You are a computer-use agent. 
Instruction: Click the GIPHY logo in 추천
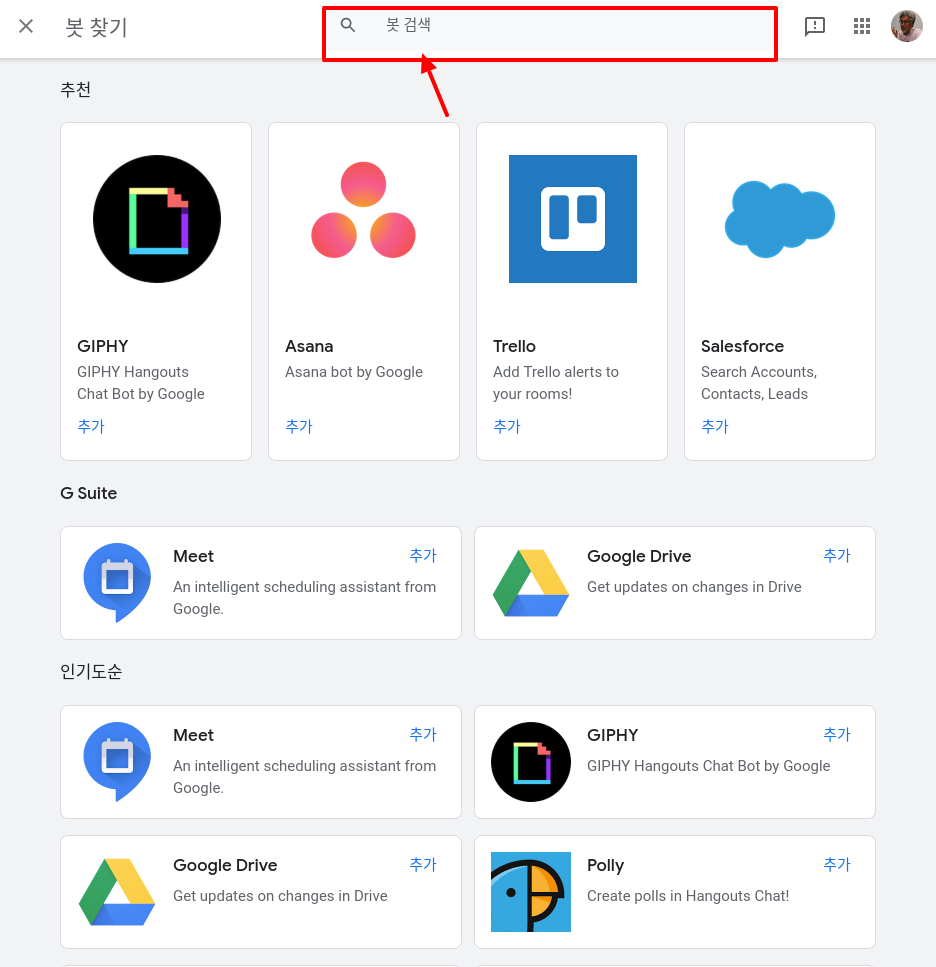click(157, 219)
